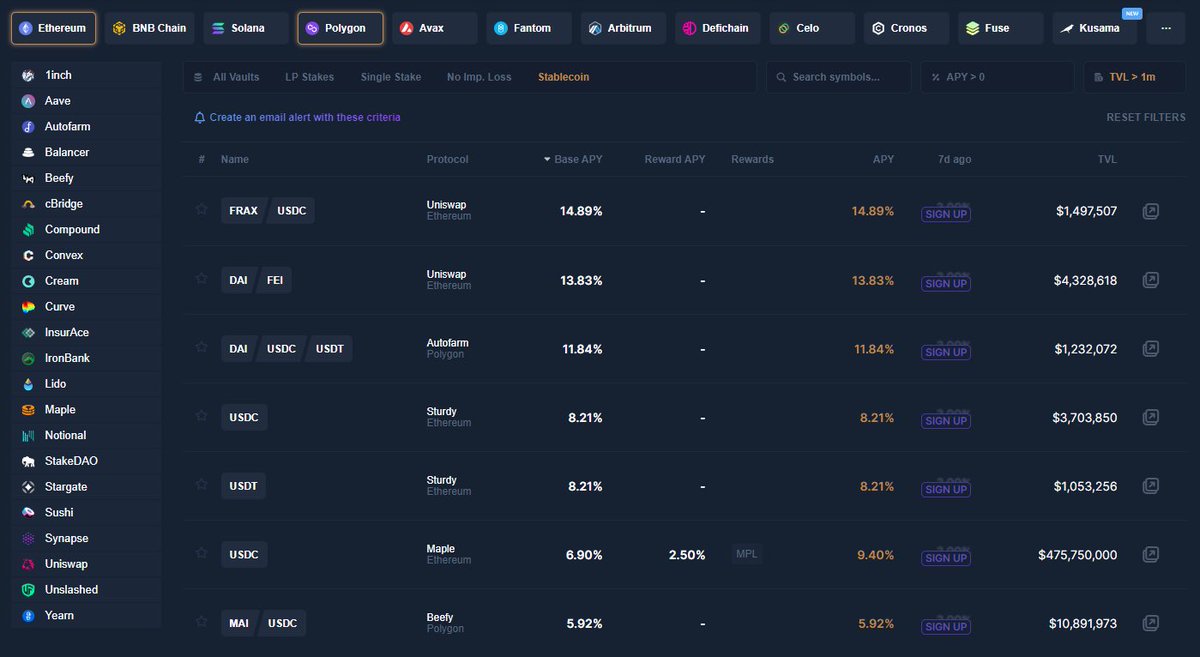Star the Beefy MAI USDC vault
Image resolution: width=1200 pixels, height=657 pixels.
point(201,621)
